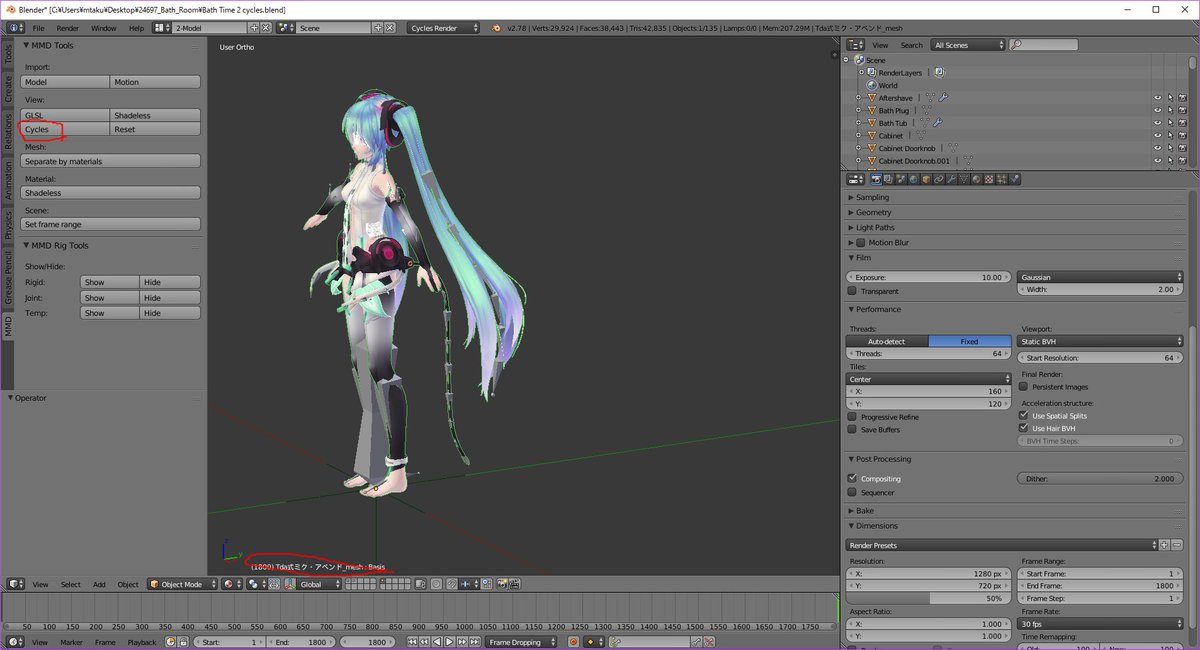Open the Render Layers properties tab
The image size is (1200, 650).
point(888,179)
